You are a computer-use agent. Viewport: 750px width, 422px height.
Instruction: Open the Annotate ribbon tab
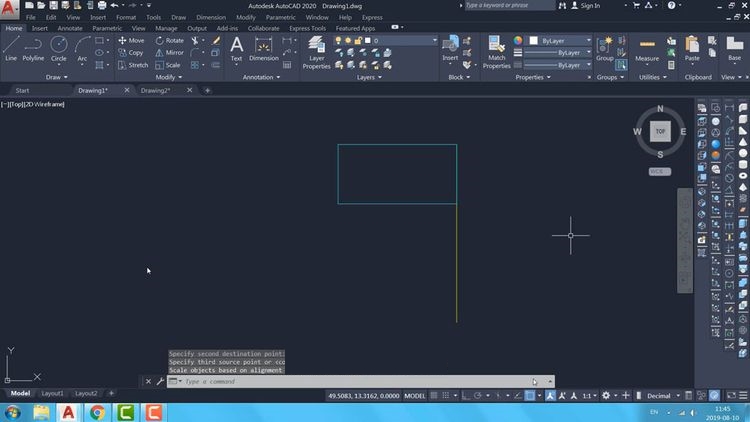click(70, 28)
